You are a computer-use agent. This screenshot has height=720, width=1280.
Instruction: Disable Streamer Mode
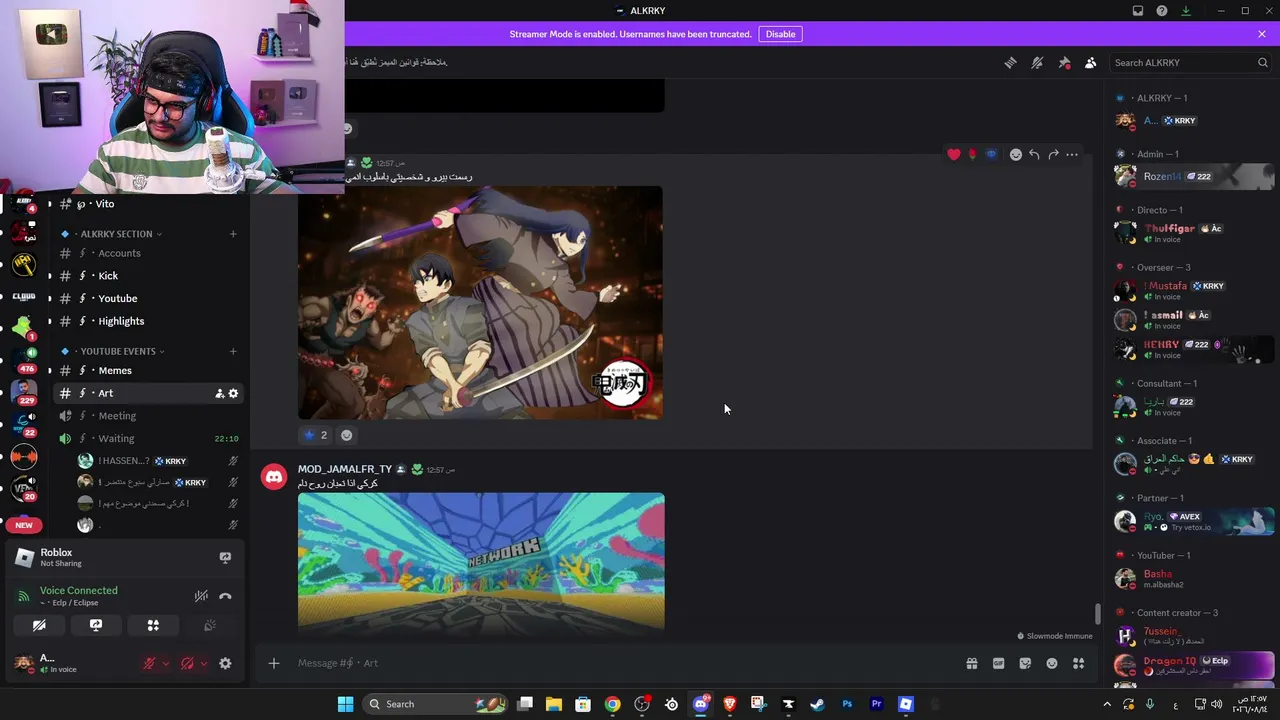(x=780, y=34)
